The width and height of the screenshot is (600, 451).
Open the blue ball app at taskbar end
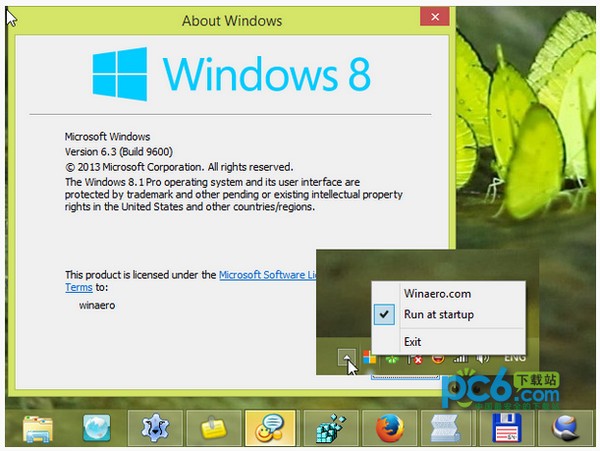(x=566, y=428)
